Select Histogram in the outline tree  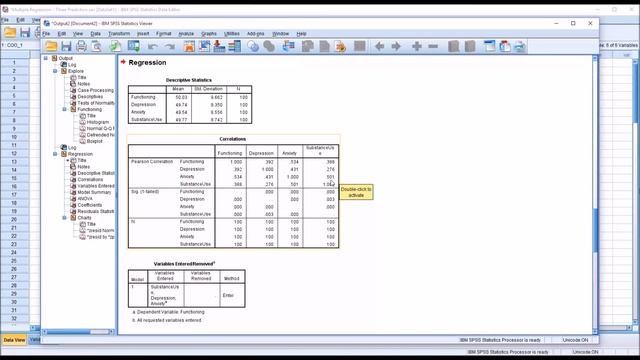pos(98,122)
